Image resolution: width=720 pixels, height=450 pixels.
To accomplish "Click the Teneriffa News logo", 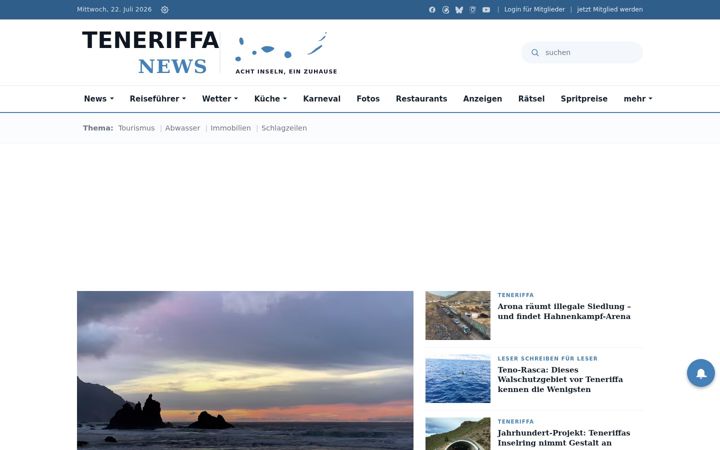I will [150, 52].
